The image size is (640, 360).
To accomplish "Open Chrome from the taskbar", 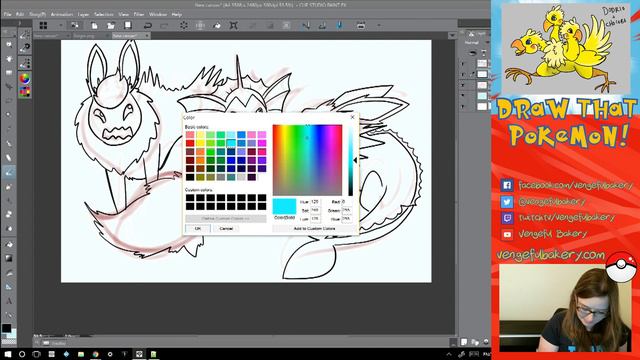I will point(96,354).
